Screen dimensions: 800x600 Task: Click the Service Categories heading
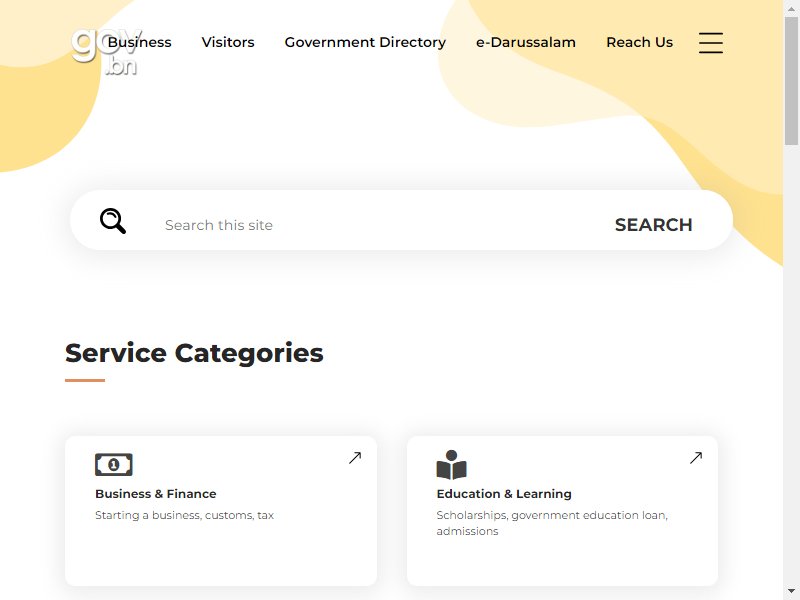click(194, 353)
